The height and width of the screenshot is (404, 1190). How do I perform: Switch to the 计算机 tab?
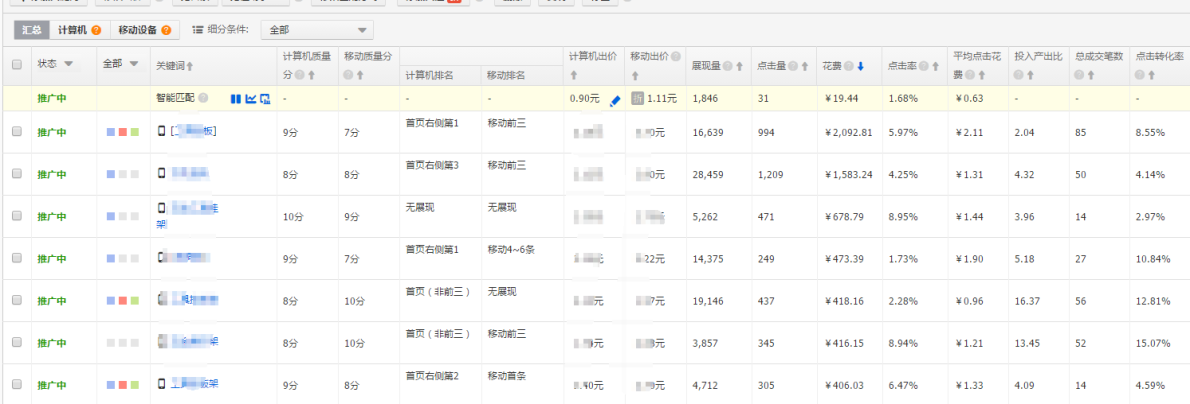[x=80, y=31]
